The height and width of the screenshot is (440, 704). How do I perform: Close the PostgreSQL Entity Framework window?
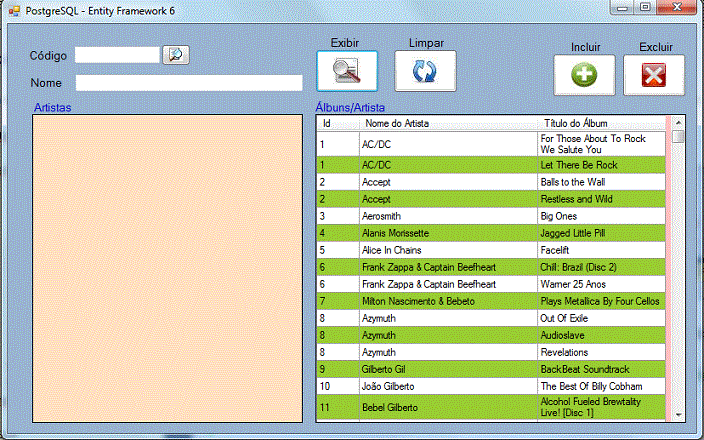pos(677,7)
